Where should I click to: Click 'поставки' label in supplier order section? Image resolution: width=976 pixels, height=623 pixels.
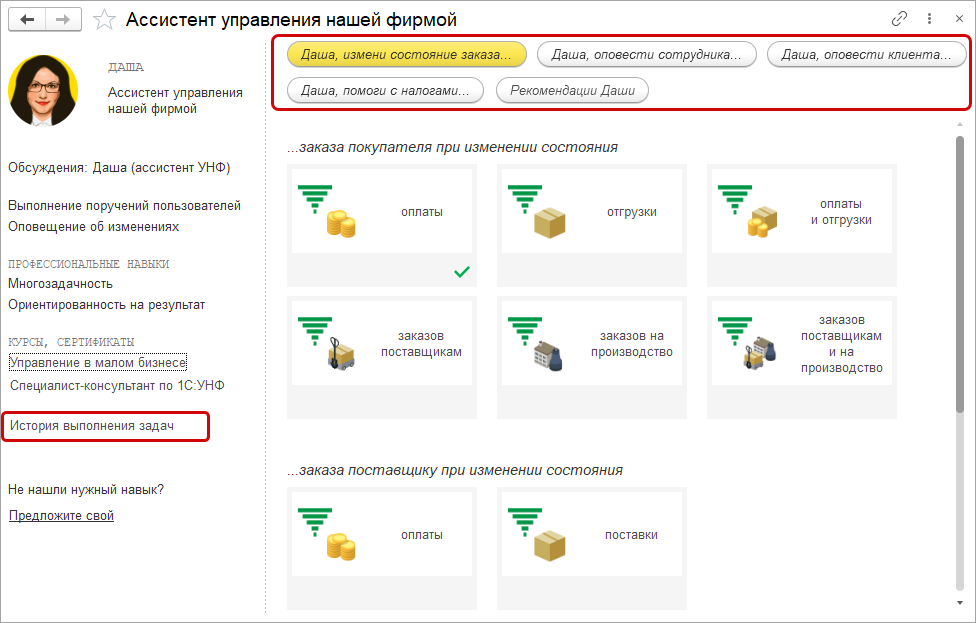[631, 535]
